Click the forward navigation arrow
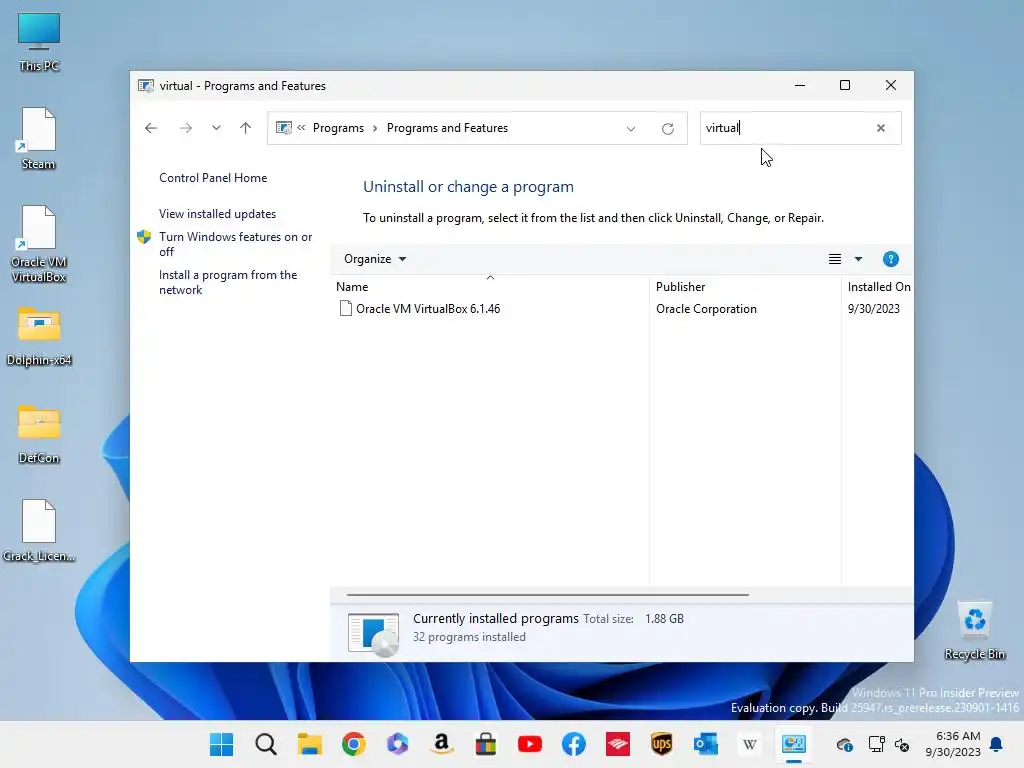Image resolution: width=1024 pixels, height=768 pixels. pos(186,128)
